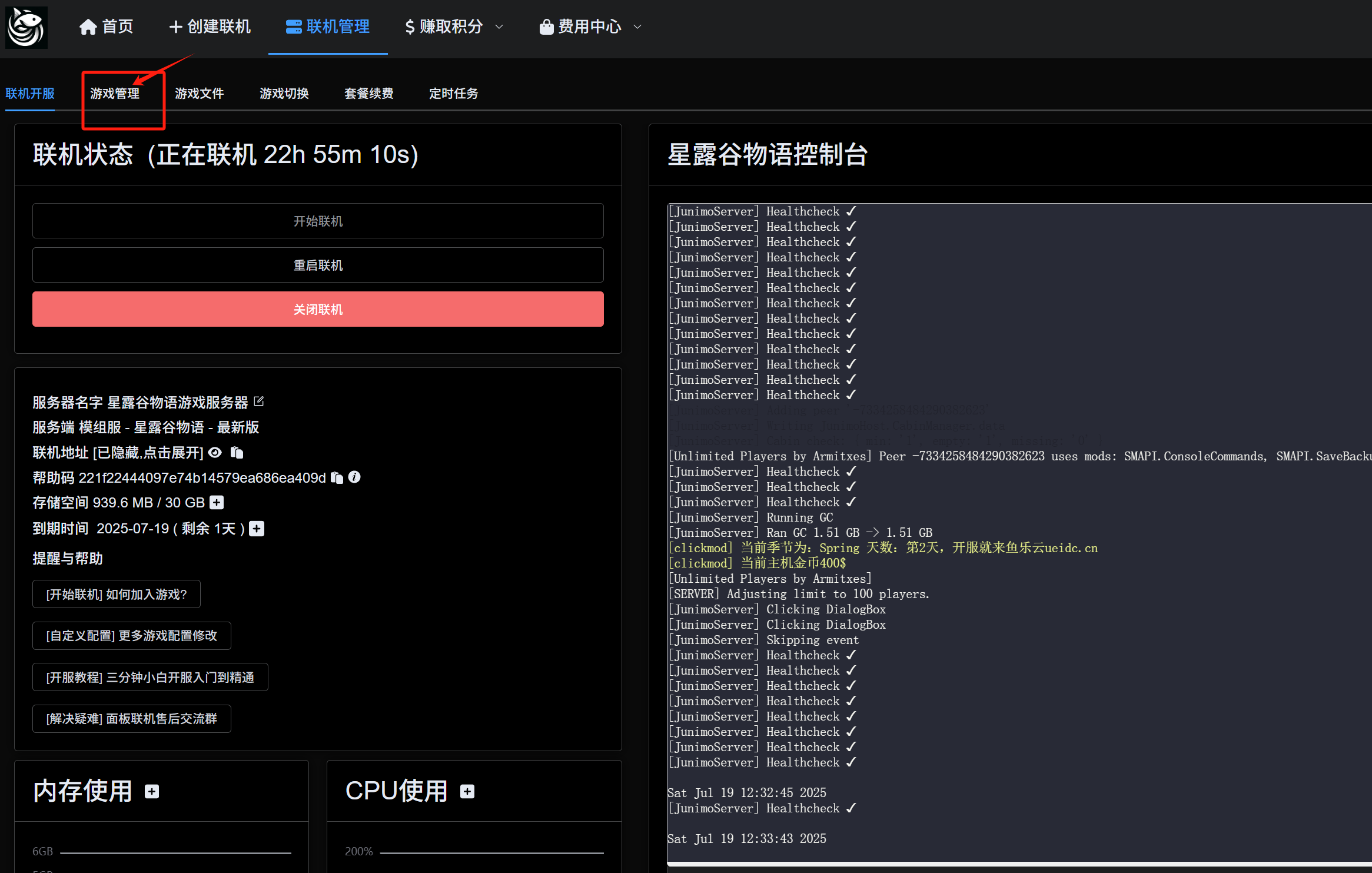Click the site logo in the top left
Viewport: 1372px width, 873px height.
(26, 27)
